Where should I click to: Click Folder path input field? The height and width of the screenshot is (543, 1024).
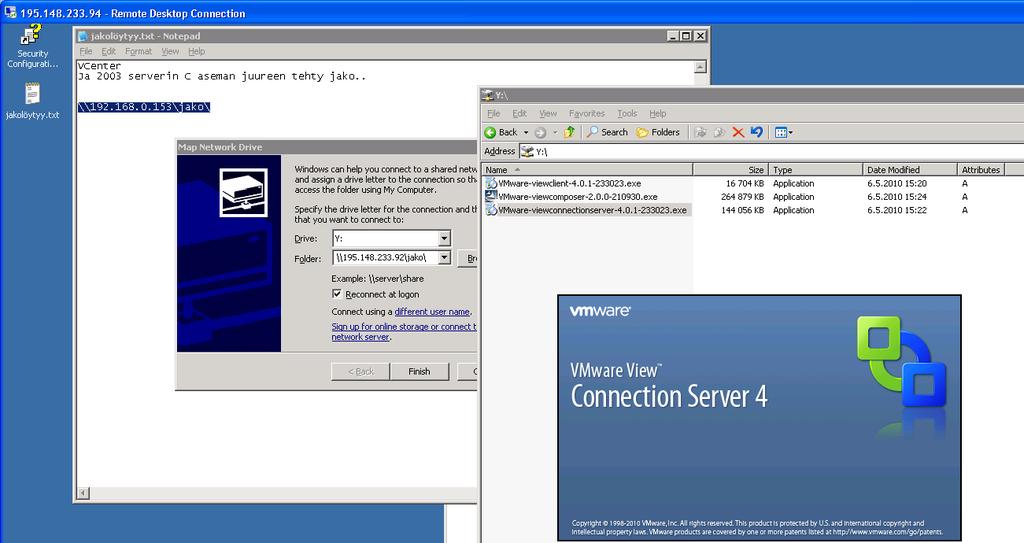tap(385, 257)
